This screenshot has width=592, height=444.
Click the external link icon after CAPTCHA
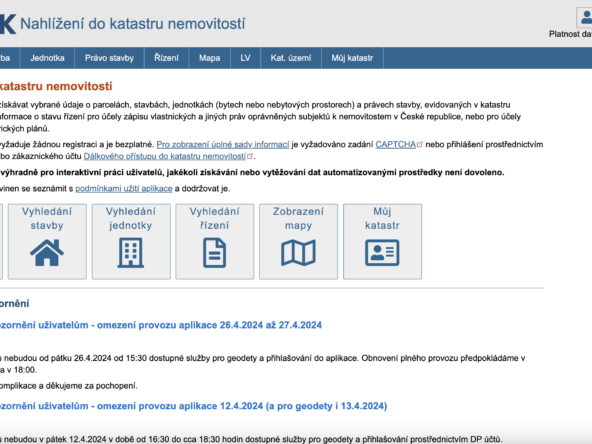point(420,145)
